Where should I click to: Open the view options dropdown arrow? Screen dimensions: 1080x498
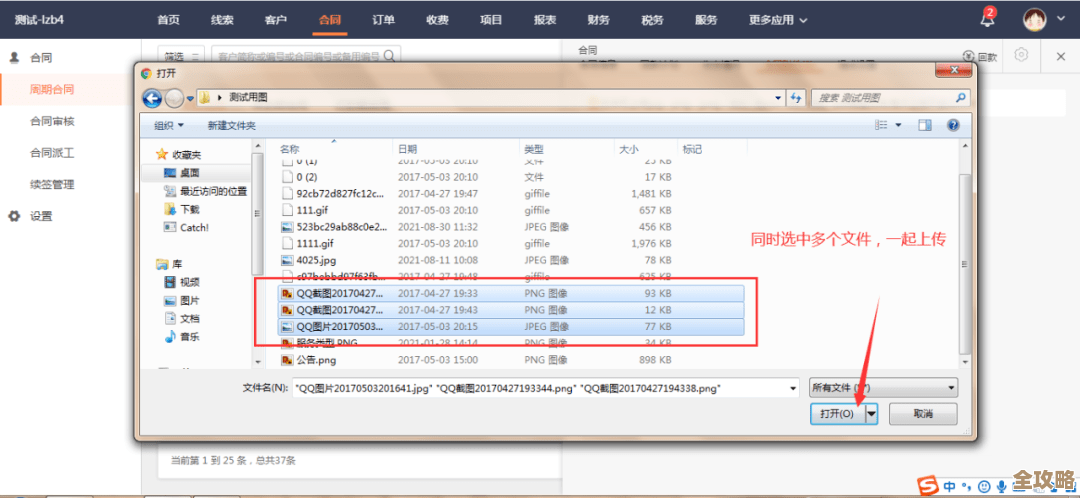click(x=898, y=125)
